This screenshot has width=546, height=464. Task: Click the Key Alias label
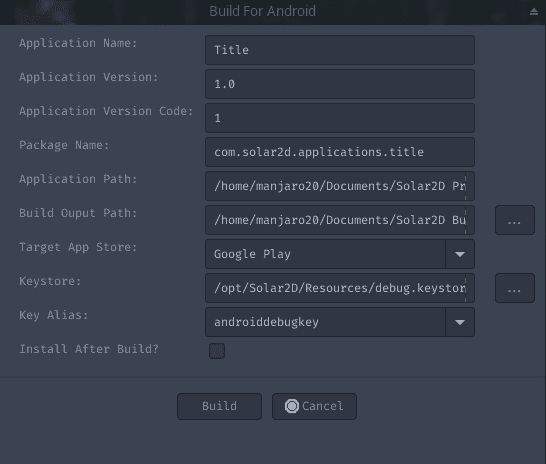54,315
